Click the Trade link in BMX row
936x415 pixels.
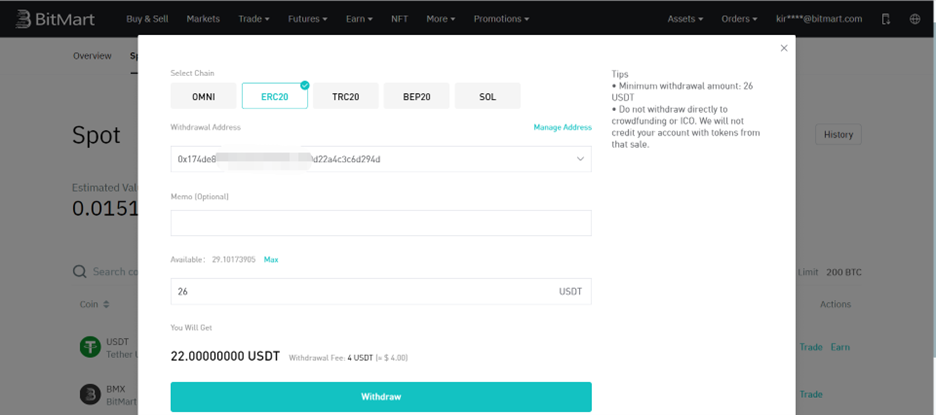coord(811,394)
